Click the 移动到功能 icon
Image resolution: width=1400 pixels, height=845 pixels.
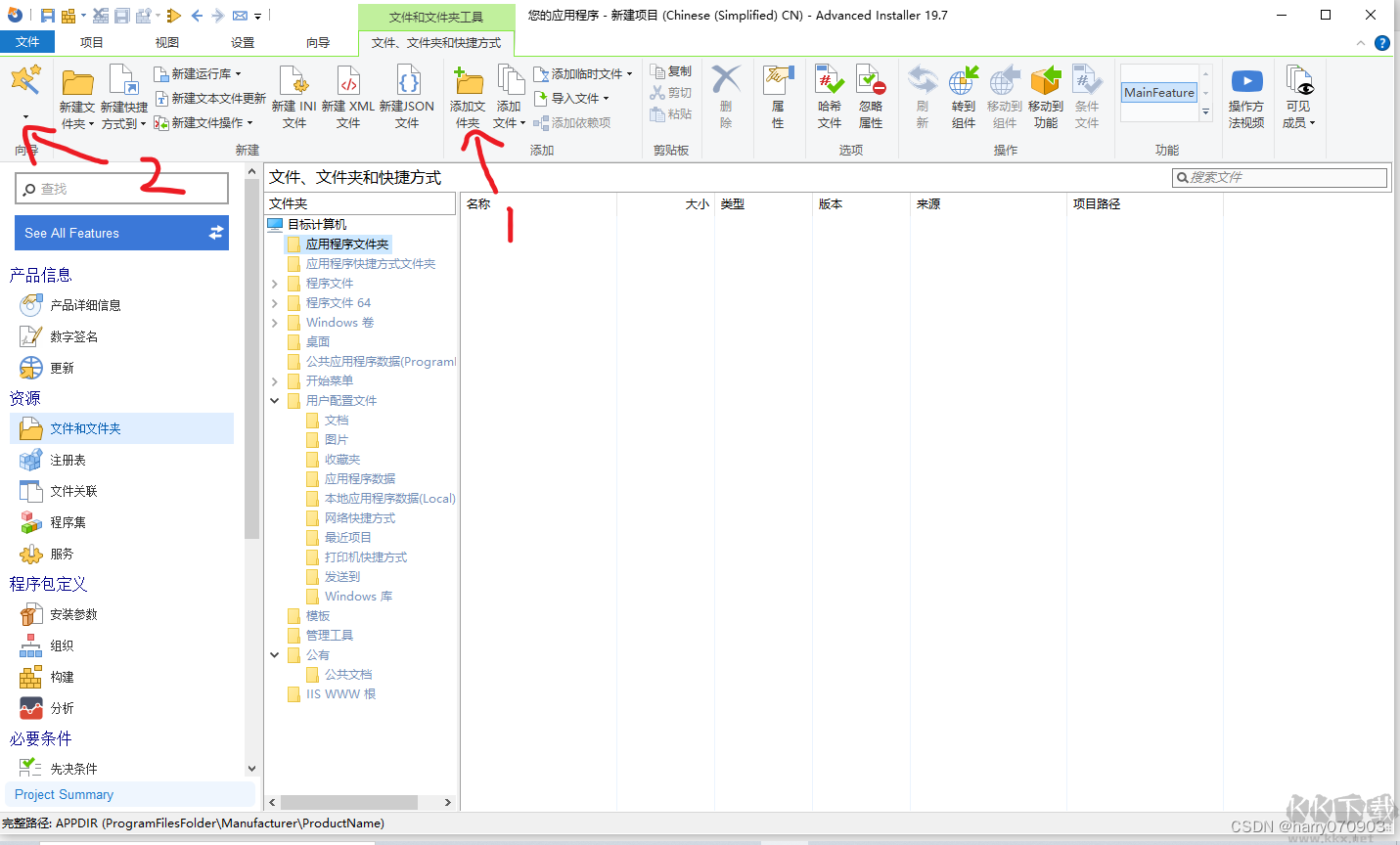point(1046,95)
